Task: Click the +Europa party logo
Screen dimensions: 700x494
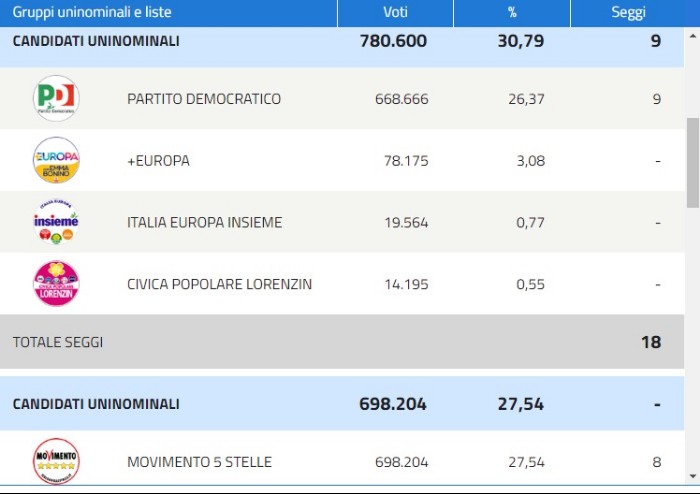Action: [56, 160]
